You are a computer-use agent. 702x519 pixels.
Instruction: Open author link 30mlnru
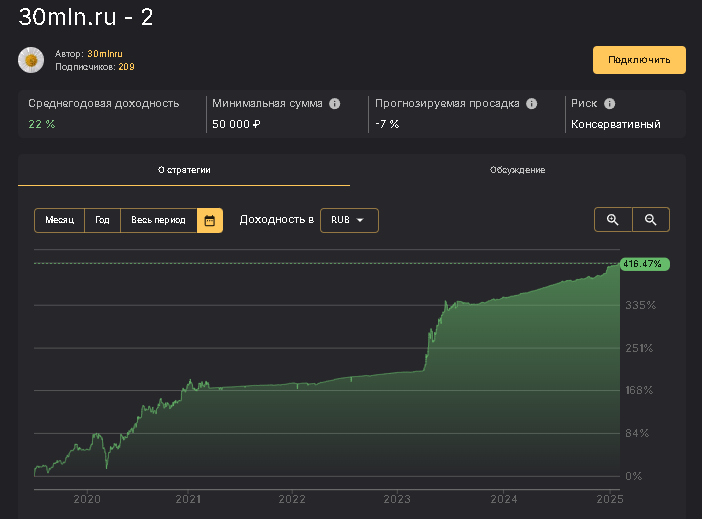coord(105,53)
